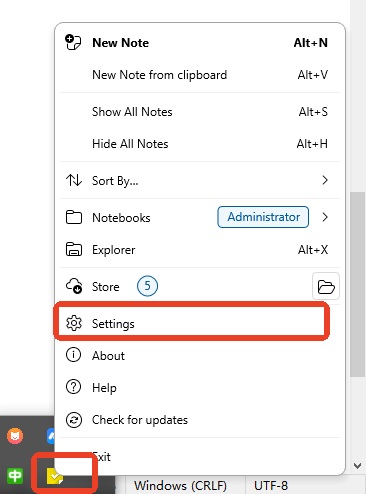Click the New Note sticky icon
This screenshot has height=494, width=366.
click(x=73, y=42)
